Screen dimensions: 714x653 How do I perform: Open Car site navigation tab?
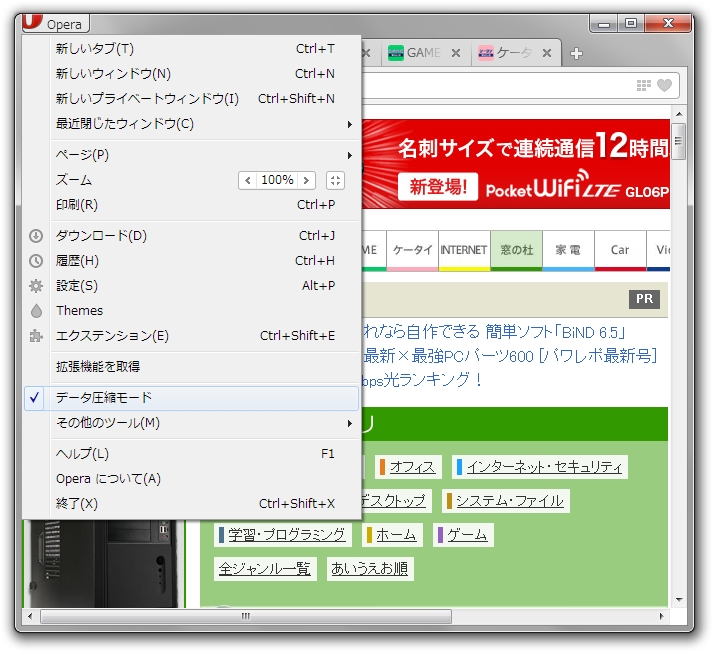[620, 250]
